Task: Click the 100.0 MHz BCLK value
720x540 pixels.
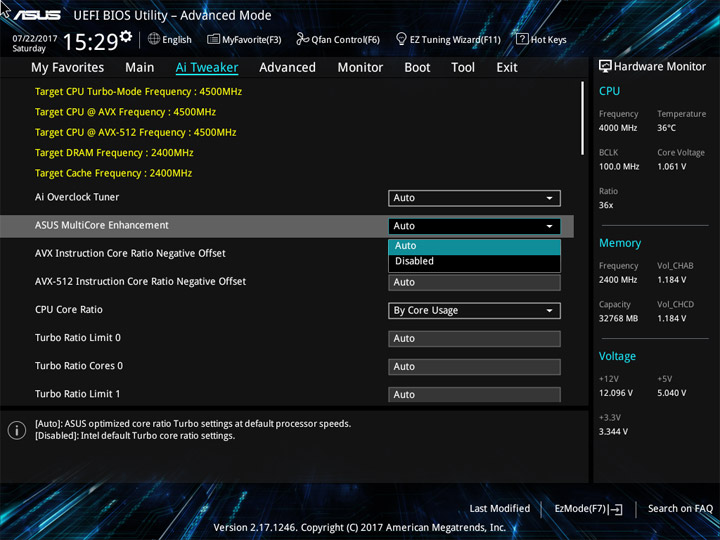Action: coord(619,166)
